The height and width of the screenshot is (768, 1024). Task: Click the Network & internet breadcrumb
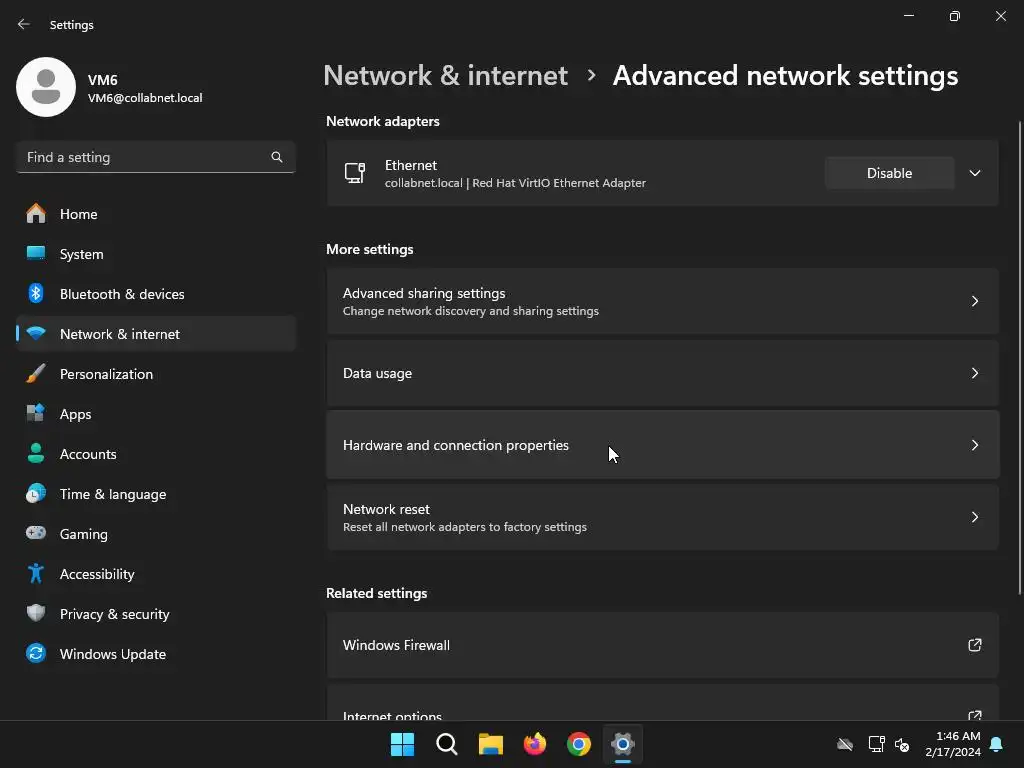click(445, 76)
